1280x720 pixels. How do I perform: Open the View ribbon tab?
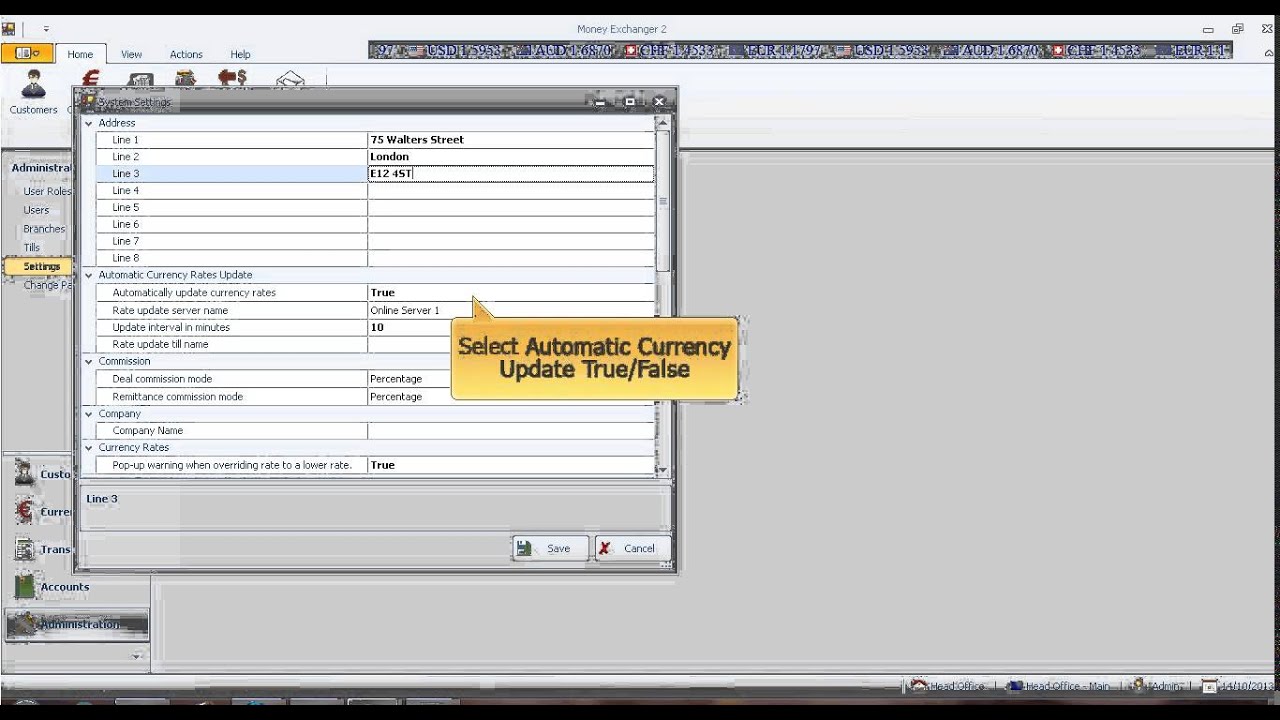(131, 54)
